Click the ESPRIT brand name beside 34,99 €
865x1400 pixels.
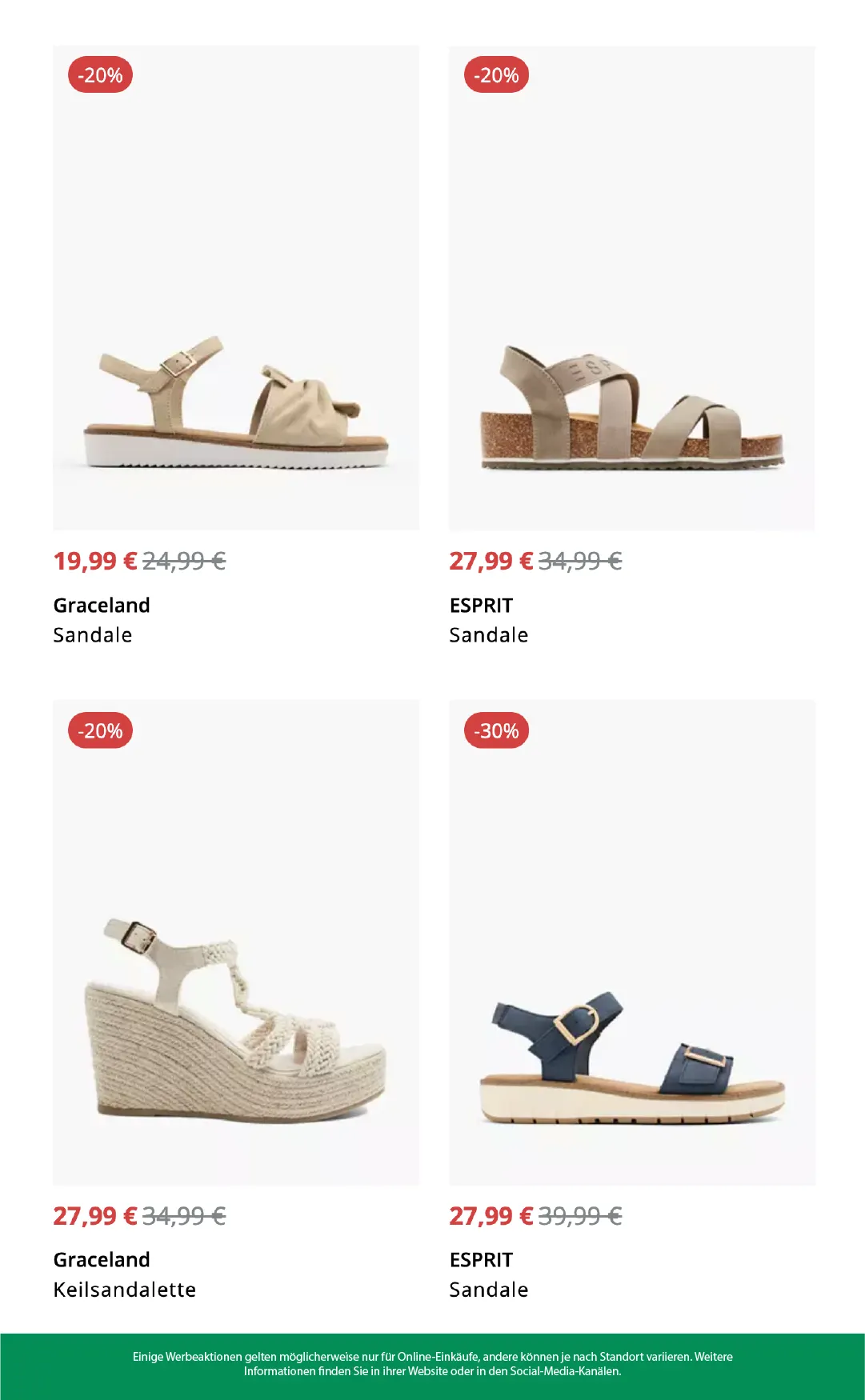click(x=481, y=605)
